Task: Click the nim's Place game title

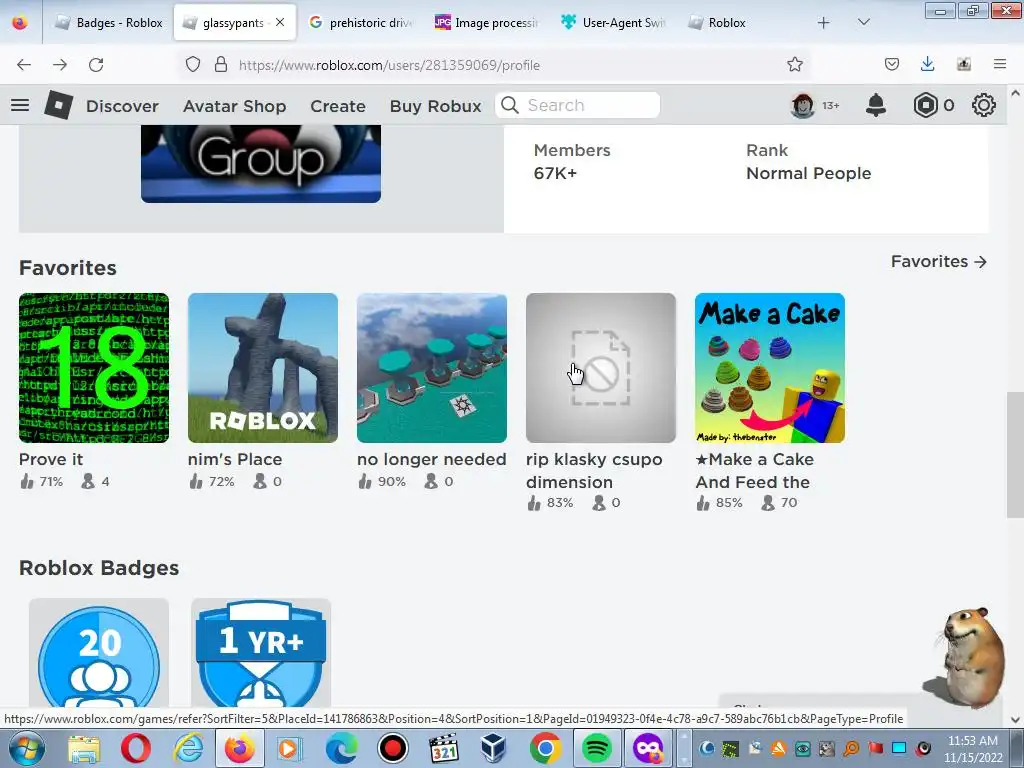Action: [235, 460]
